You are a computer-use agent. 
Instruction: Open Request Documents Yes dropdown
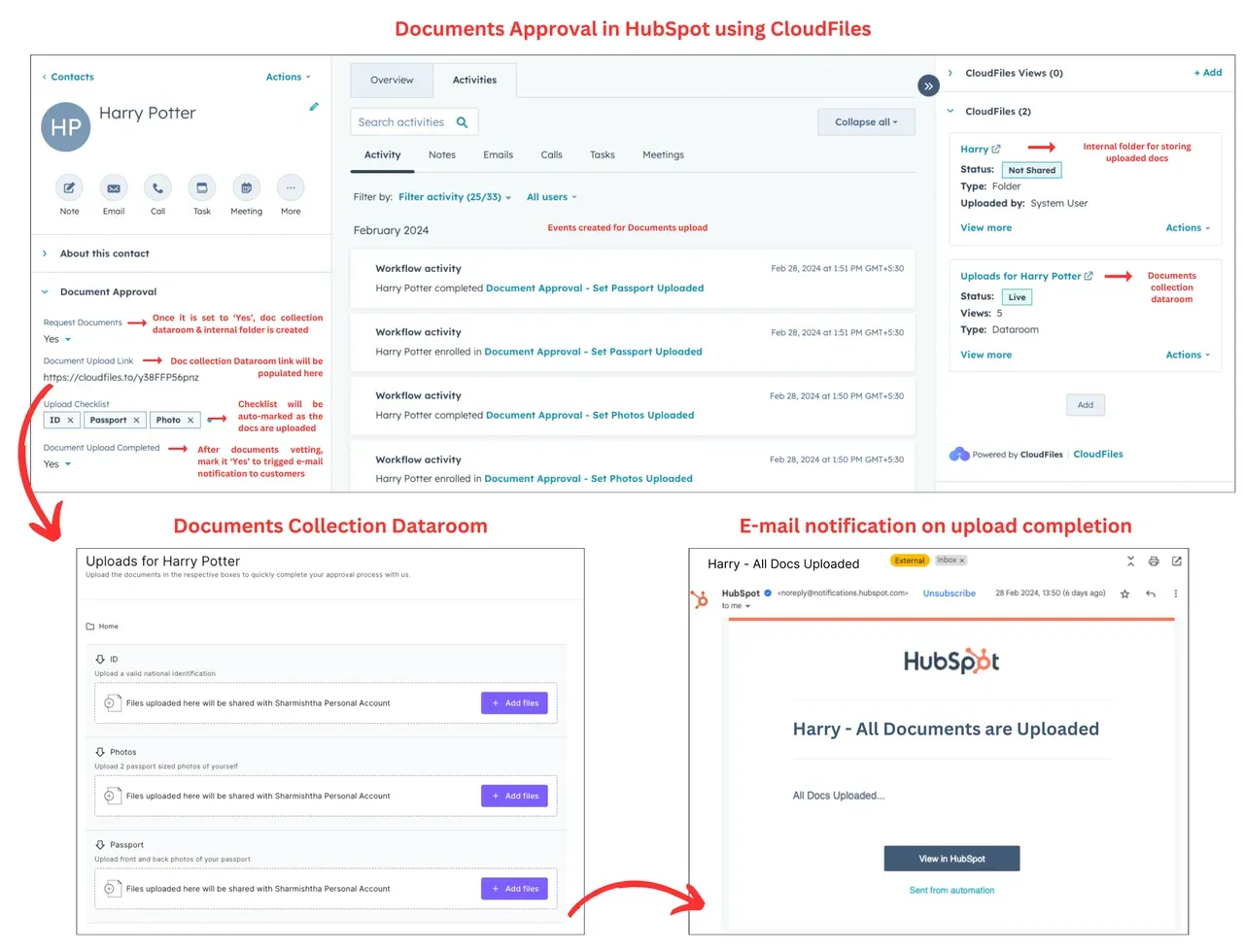click(x=57, y=339)
